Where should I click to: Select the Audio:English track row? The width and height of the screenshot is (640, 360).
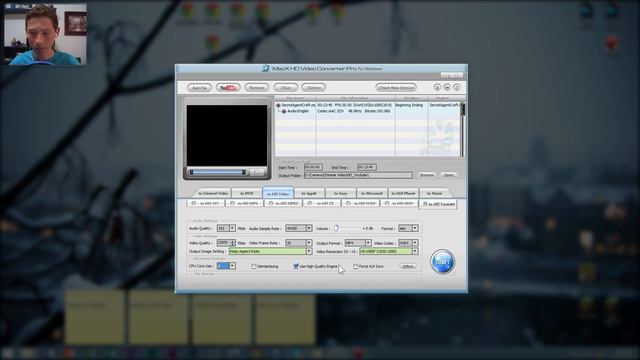pos(367,111)
